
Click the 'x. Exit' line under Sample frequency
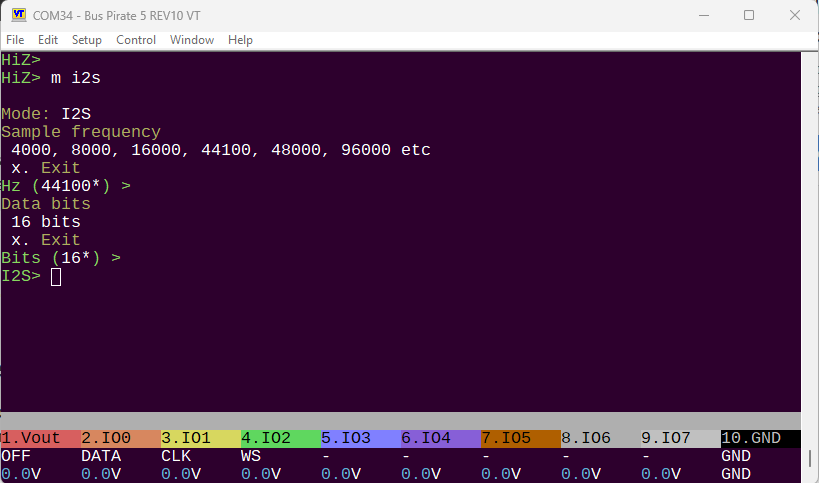pyautogui.click(x=46, y=168)
